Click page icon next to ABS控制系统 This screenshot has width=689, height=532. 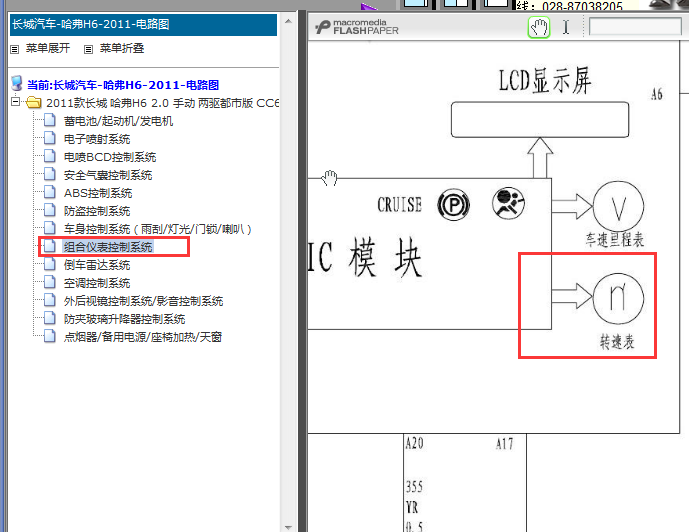[50, 192]
